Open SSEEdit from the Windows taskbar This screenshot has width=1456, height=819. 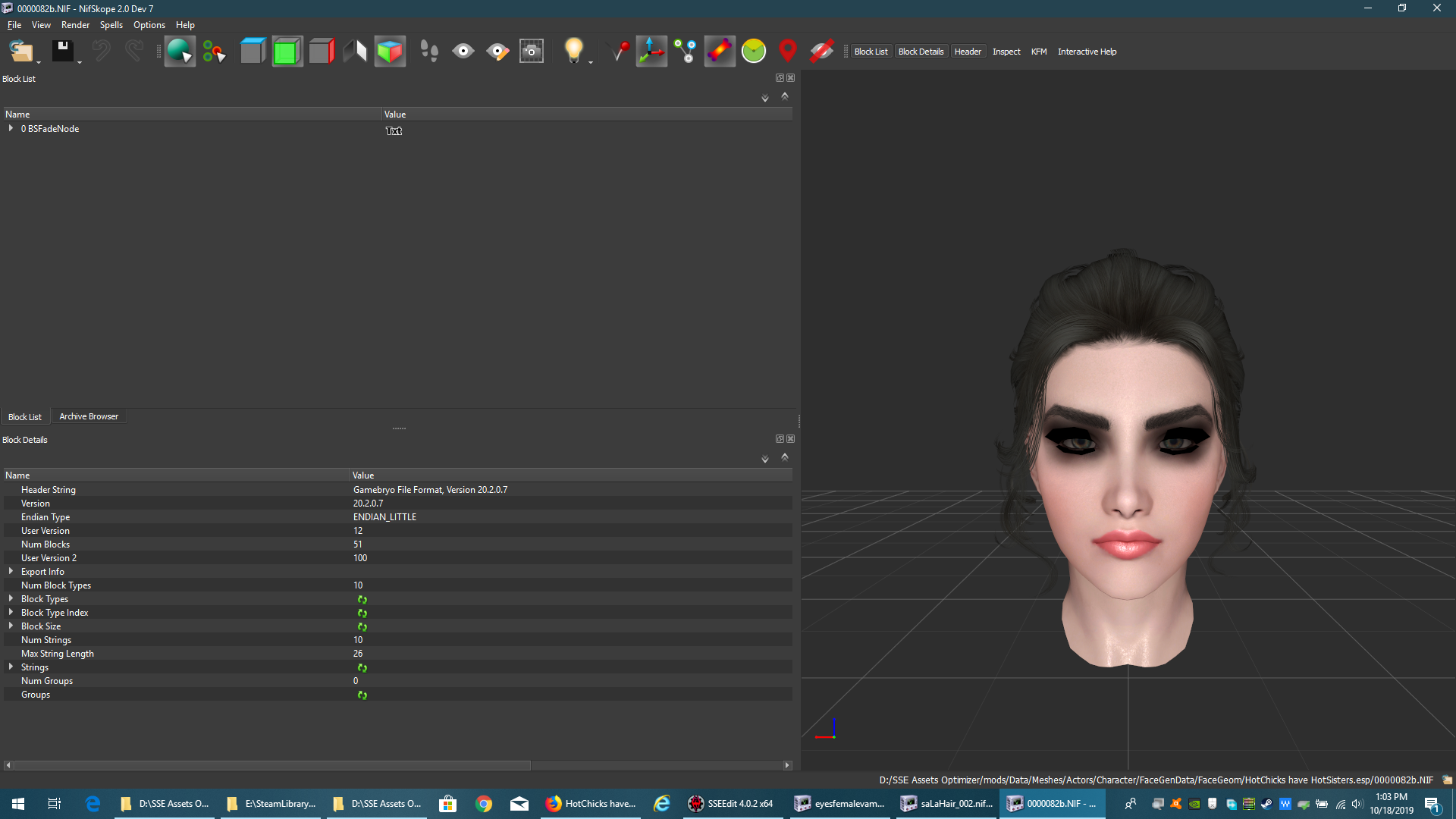pyautogui.click(x=730, y=804)
